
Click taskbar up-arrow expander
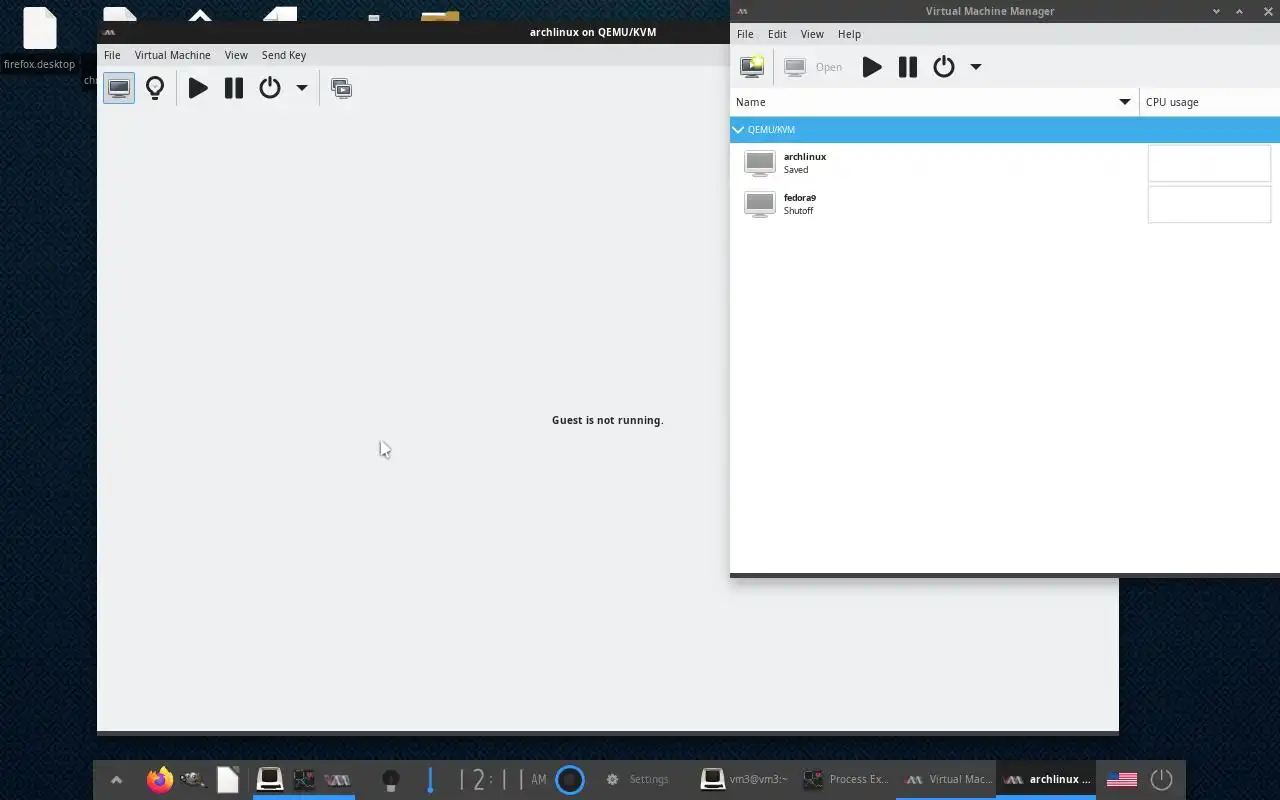coord(116,780)
